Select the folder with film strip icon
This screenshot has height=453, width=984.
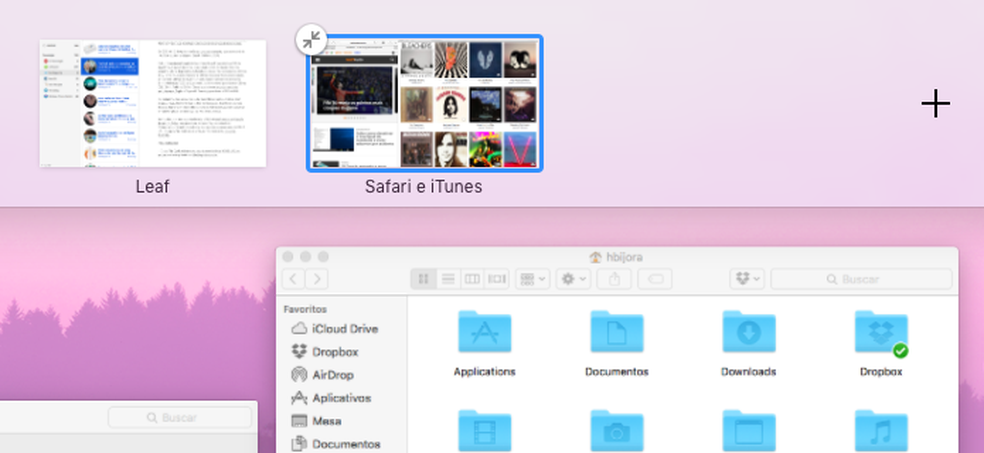tap(484, 431)
